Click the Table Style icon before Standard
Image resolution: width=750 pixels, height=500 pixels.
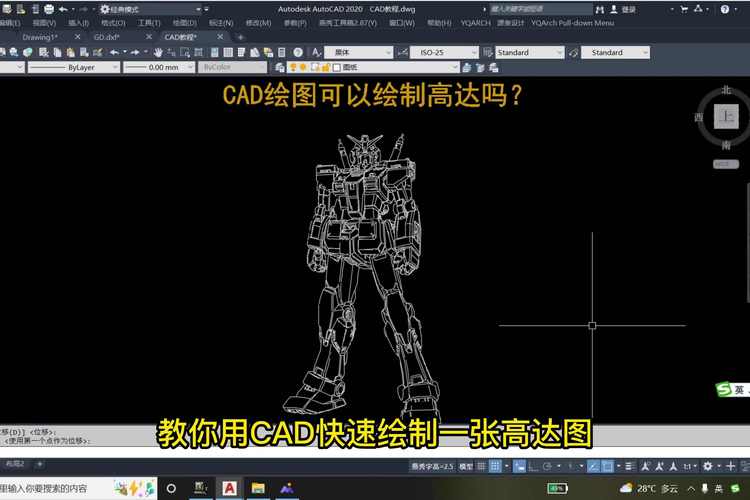tap(487, 52)
